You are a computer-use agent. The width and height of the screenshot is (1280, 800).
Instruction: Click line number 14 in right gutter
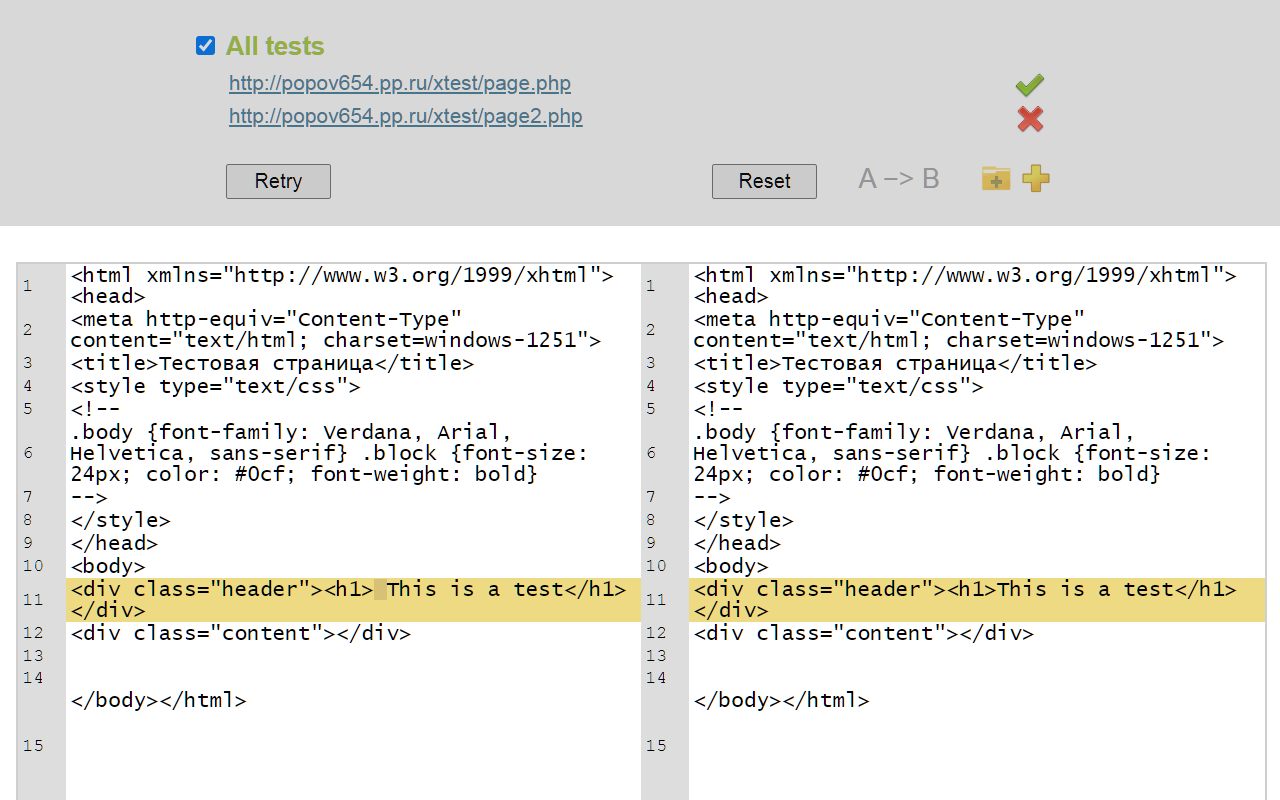coord(656,678)
